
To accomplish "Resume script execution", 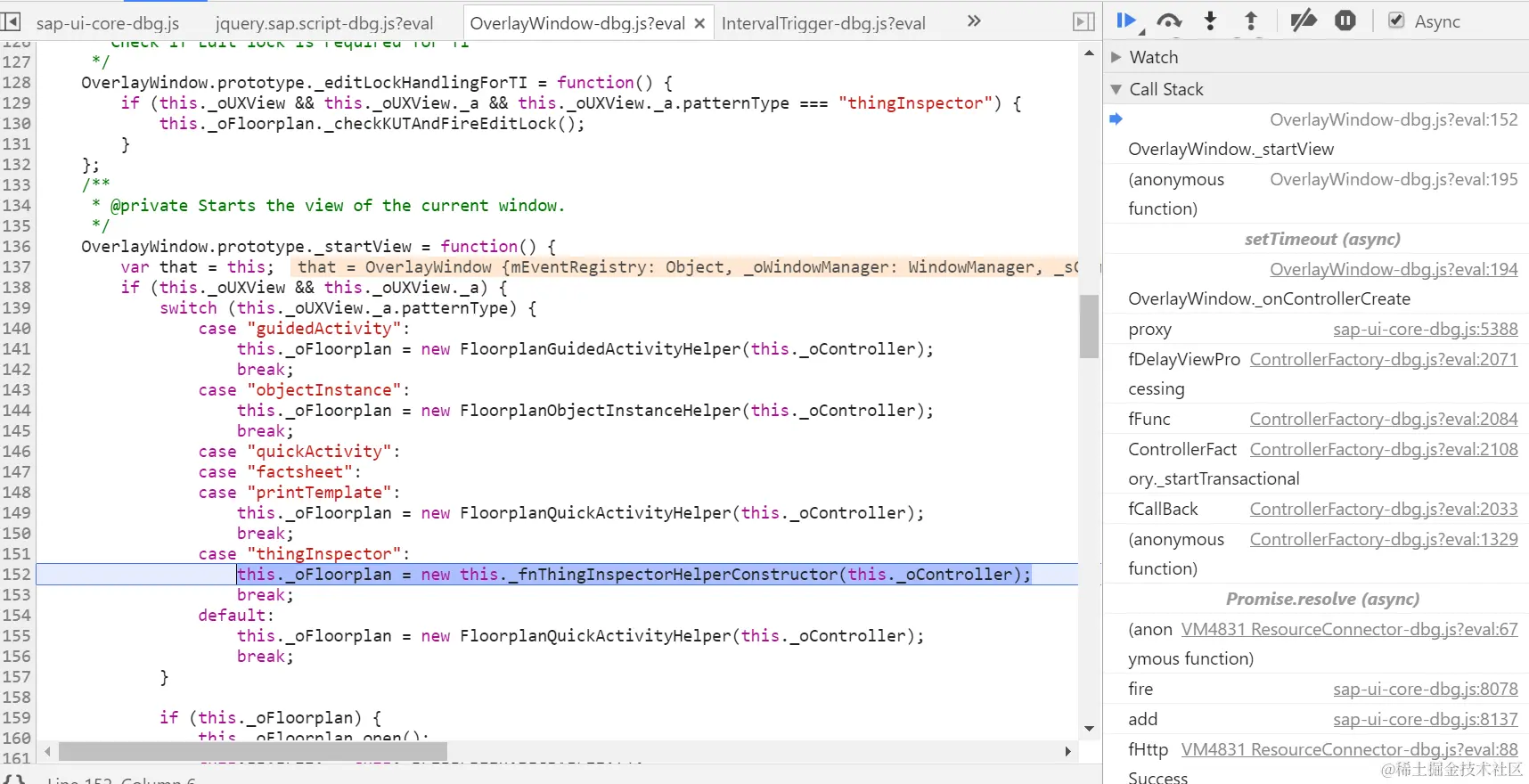I will click(1127, 20).
